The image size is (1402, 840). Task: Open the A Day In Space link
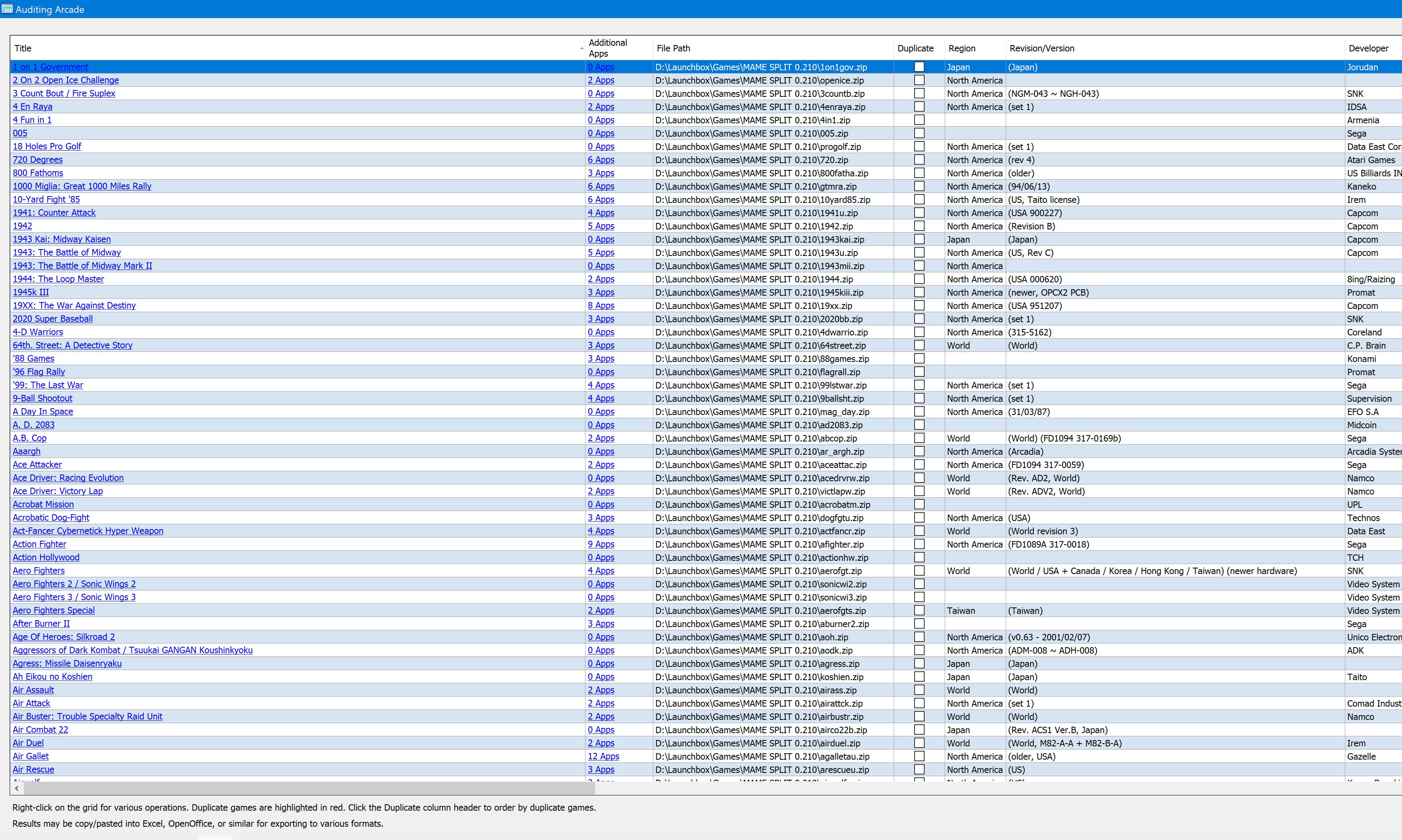(x=43, y=411)
